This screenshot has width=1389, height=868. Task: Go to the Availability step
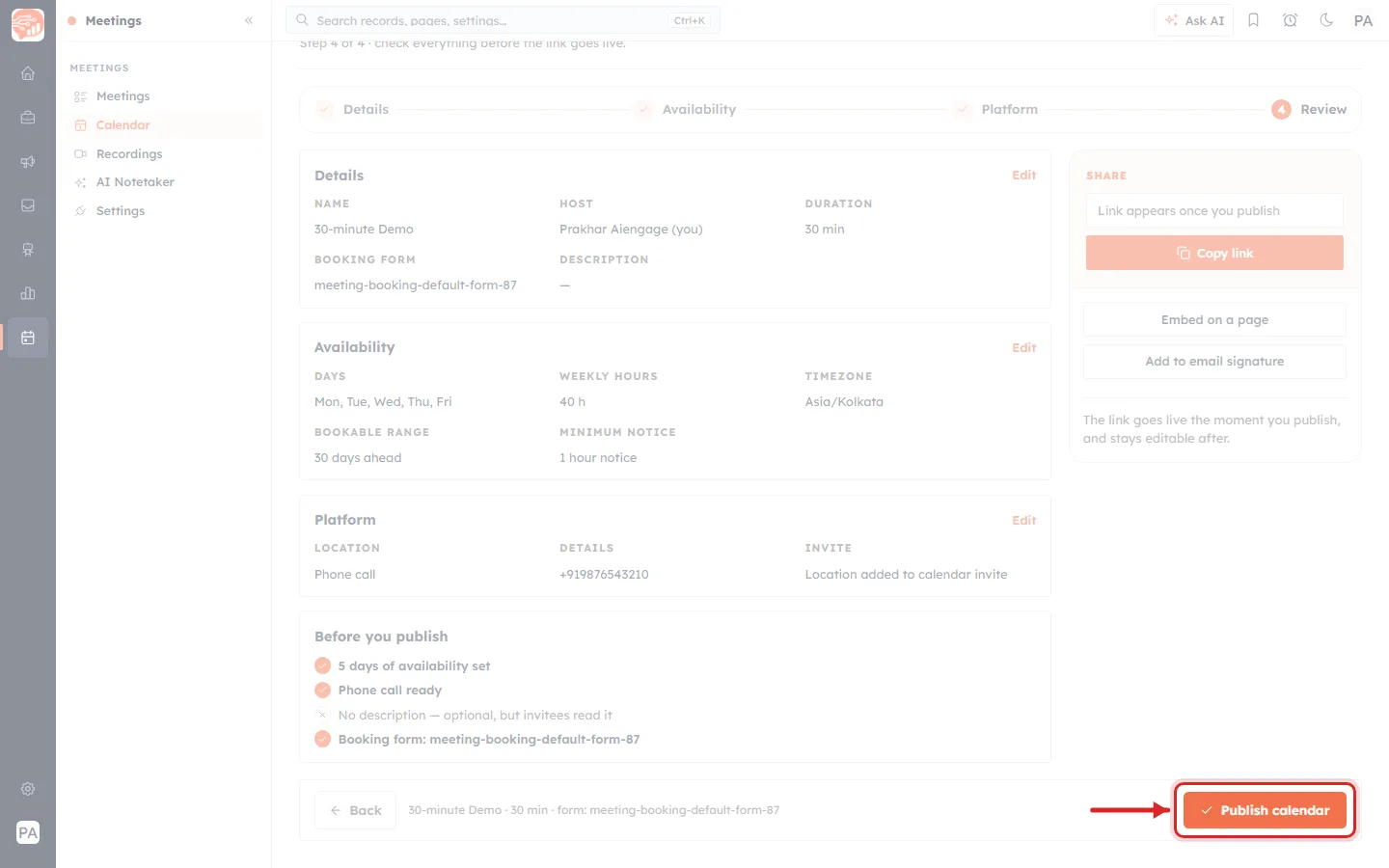pyautogui.click(x=686, y=110)
